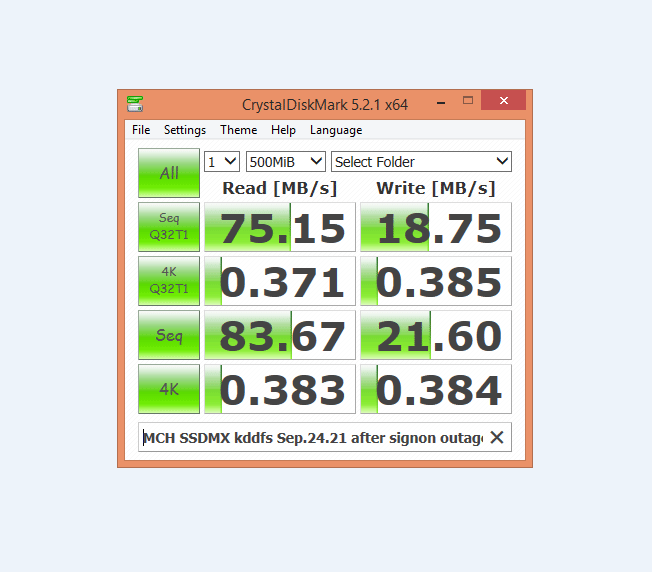Open the Theme menu
652x572 pixels.
[238, 130]
